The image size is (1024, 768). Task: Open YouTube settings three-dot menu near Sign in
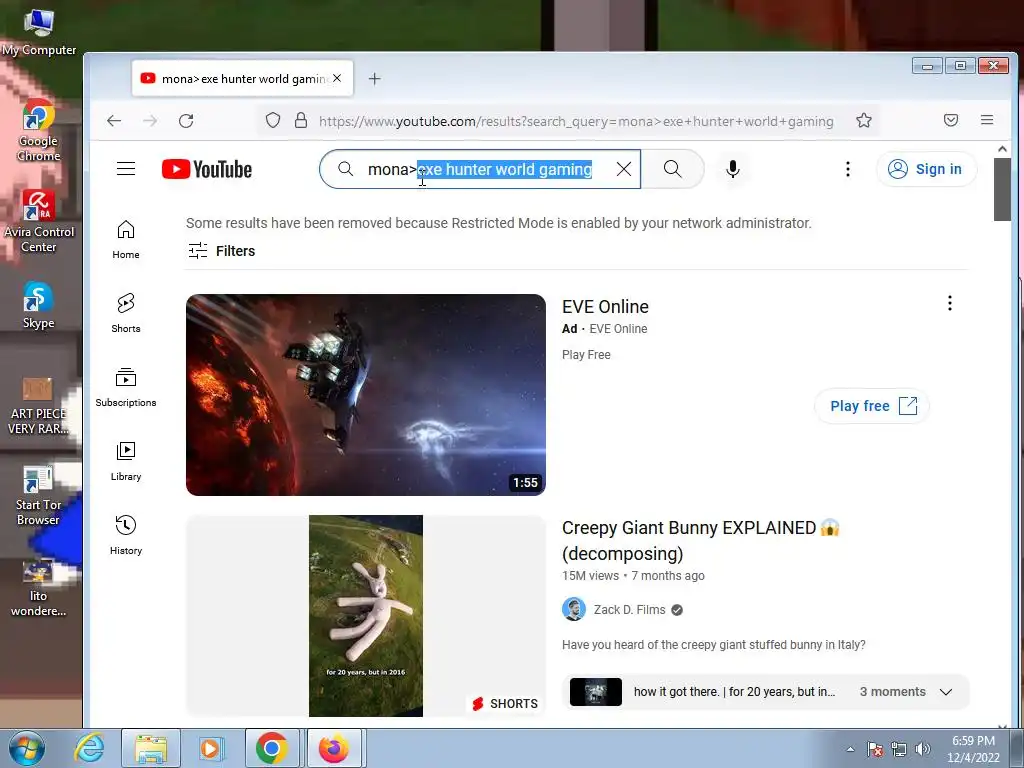(848, 169)
